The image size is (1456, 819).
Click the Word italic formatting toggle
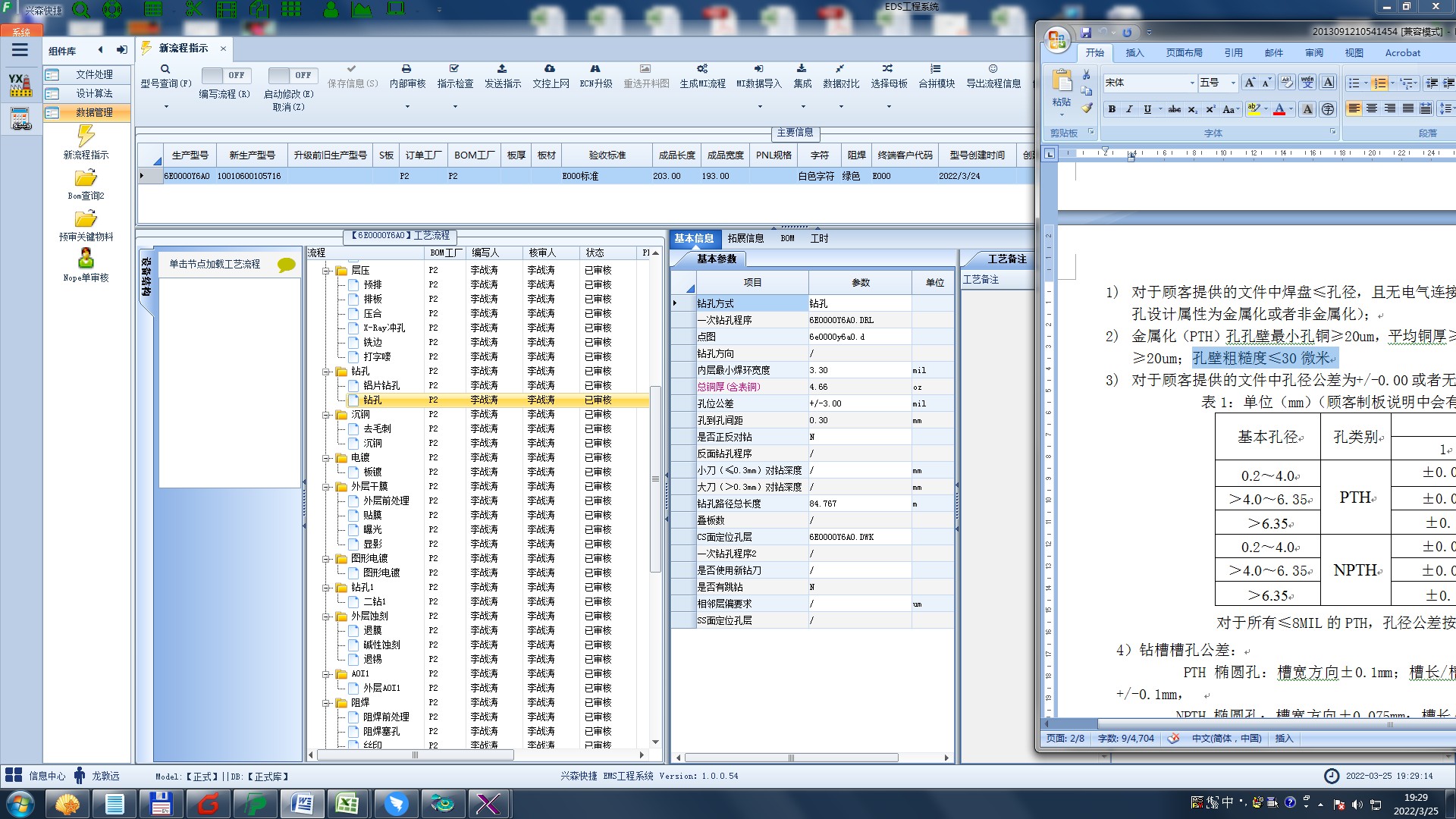(1129, 109)
